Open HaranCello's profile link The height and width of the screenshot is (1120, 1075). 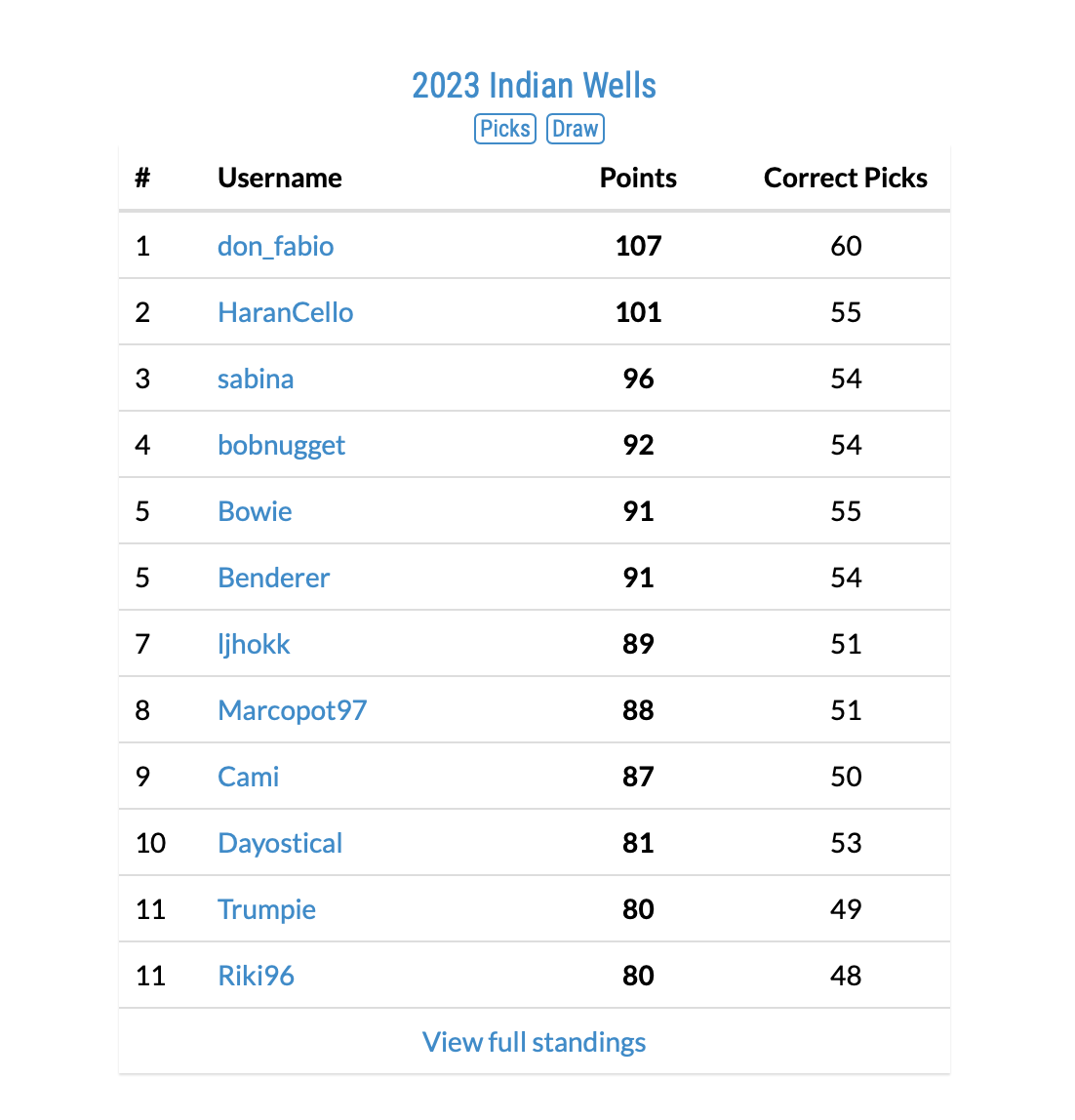coord(285,312)
